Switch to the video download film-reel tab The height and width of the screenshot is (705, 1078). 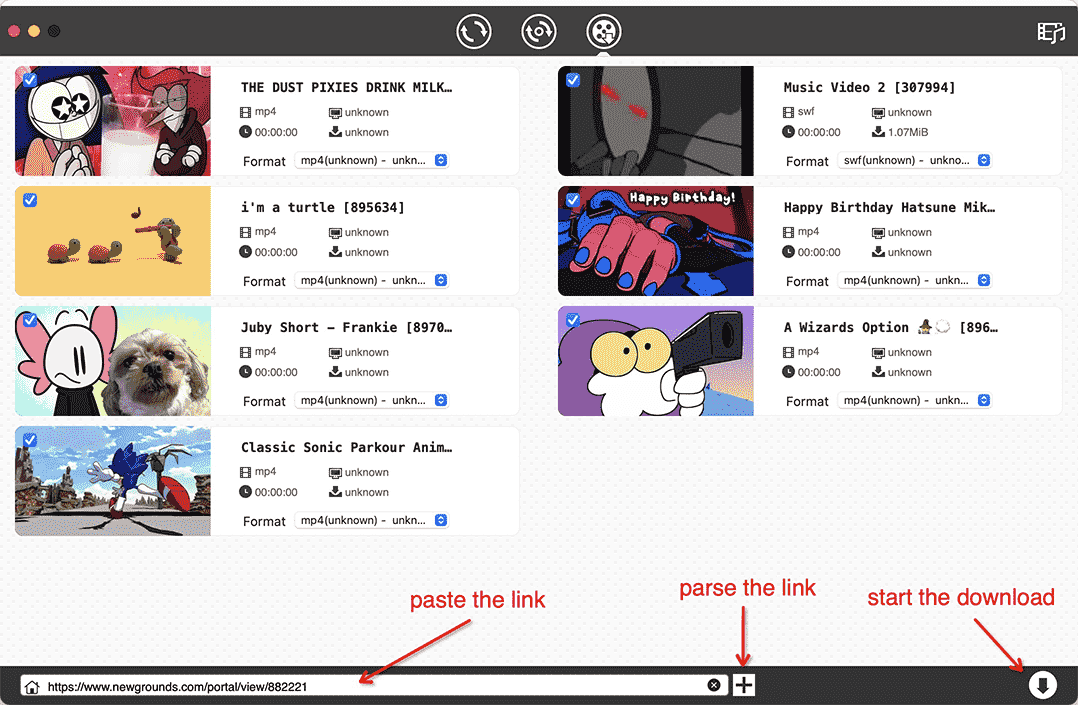[604, 32]
